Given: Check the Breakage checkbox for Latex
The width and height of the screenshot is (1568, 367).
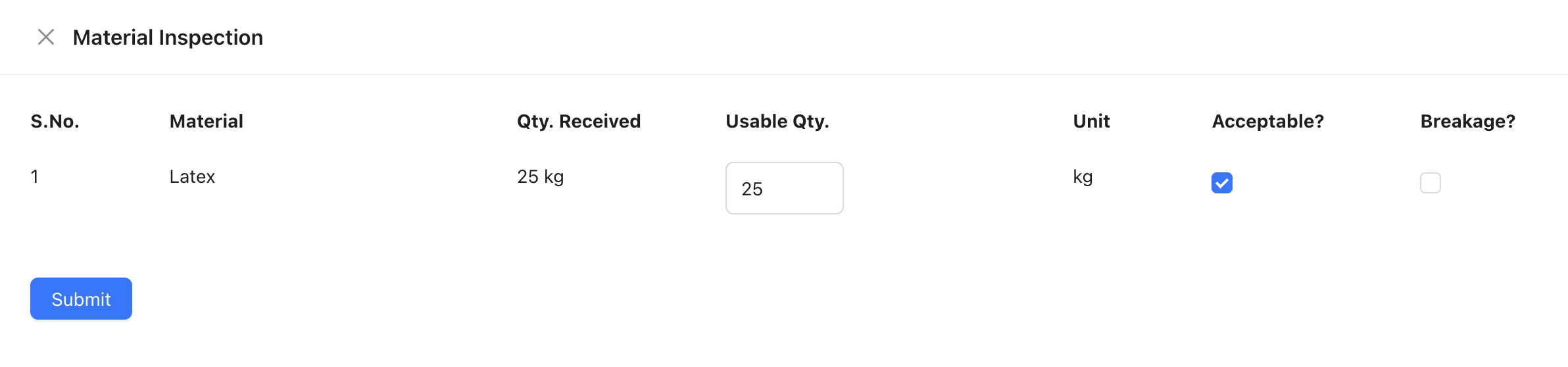Looking at the screenshot, I should [x=1430, y=183].
